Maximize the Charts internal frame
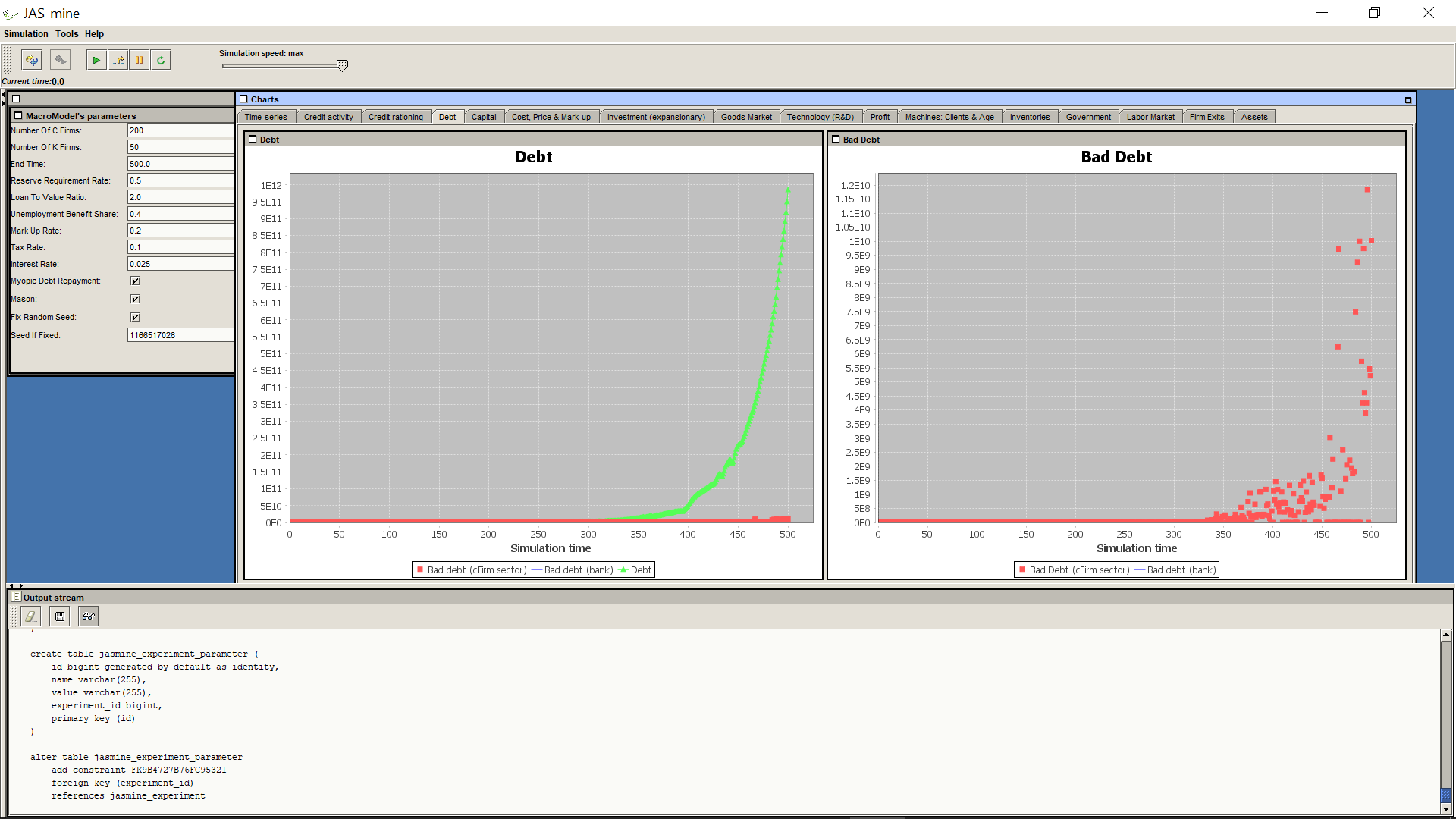The image size is (1456, 819). pos(1408,99)
